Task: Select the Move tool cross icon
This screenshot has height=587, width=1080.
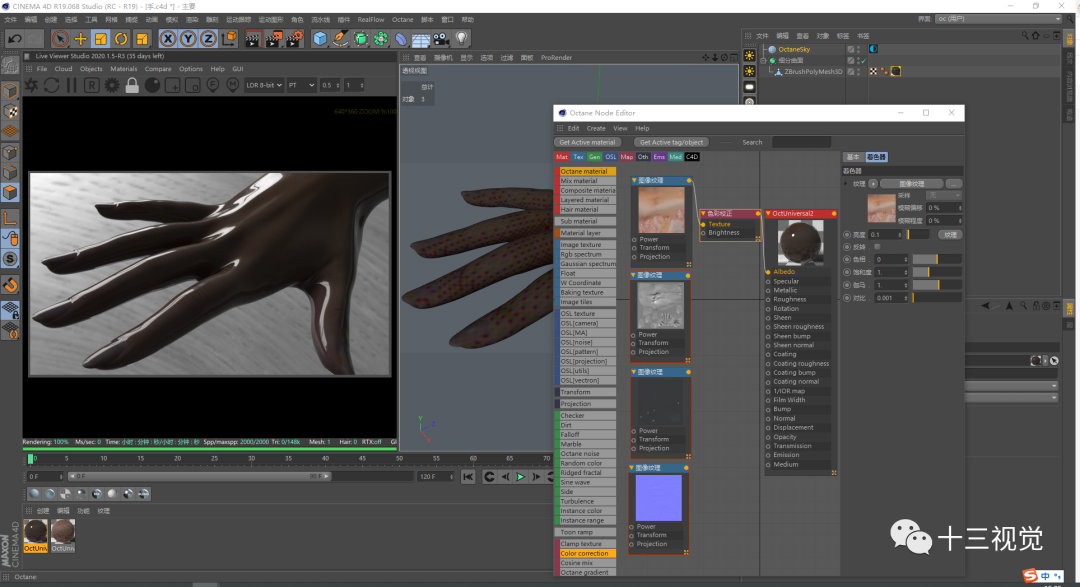Action: [x=81, y=39]
